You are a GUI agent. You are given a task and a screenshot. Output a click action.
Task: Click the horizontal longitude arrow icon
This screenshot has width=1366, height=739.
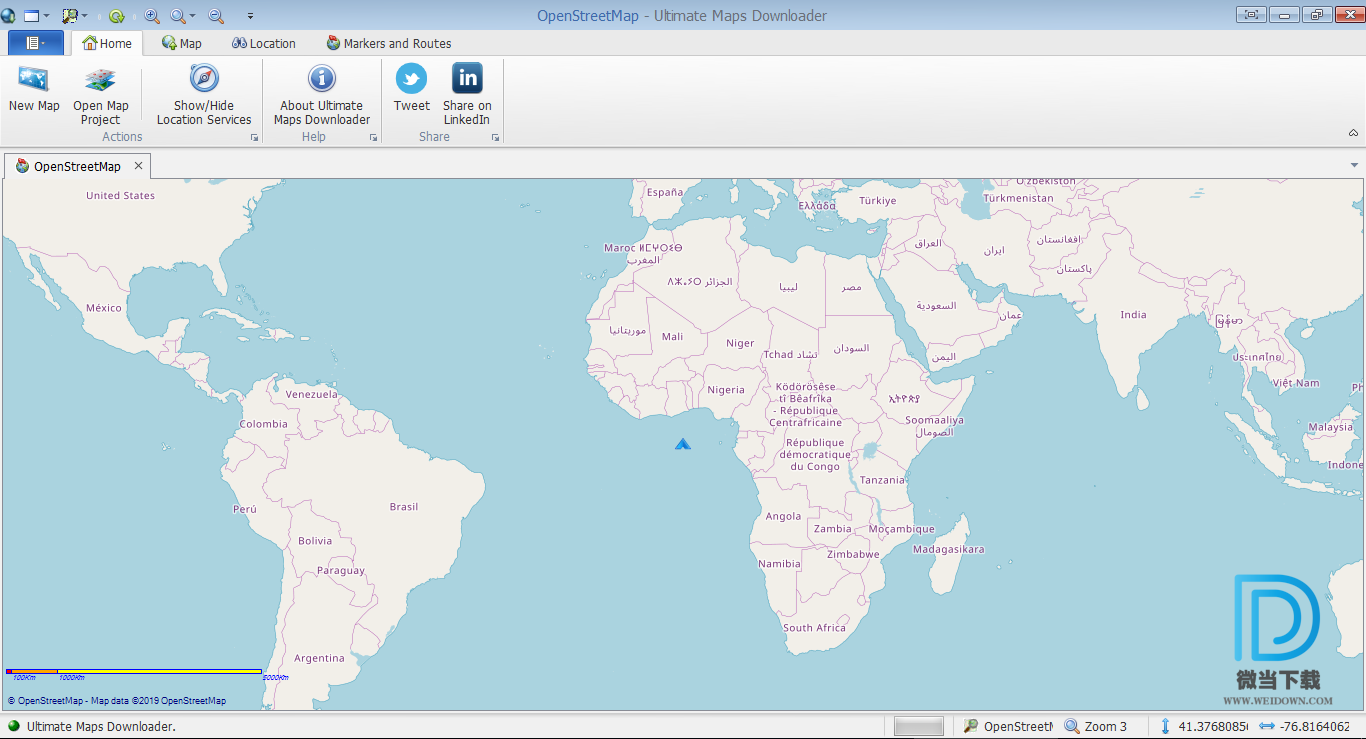1266,727
